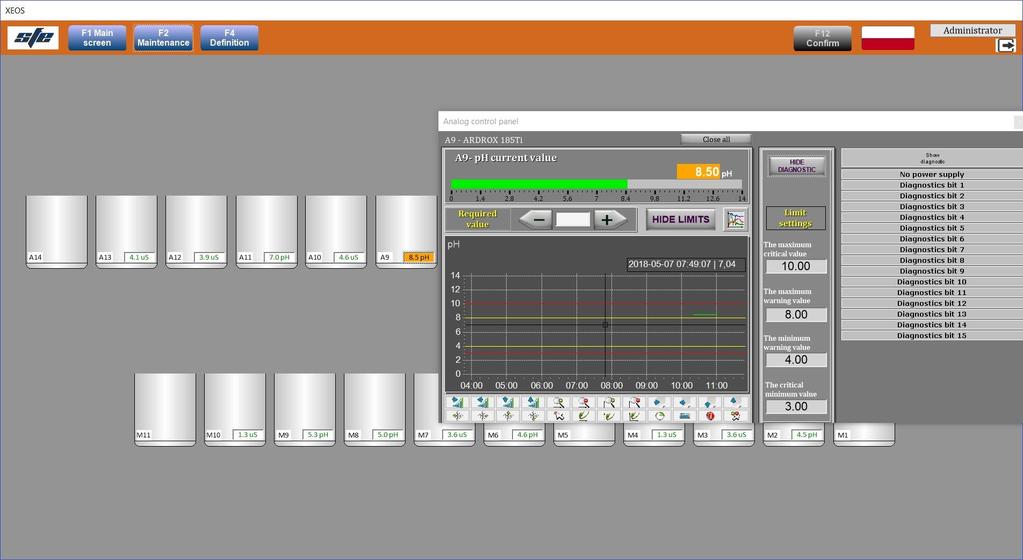Click the red info icon in chart toolbar
Screen dimensions: 1023x560
point(710,416)
